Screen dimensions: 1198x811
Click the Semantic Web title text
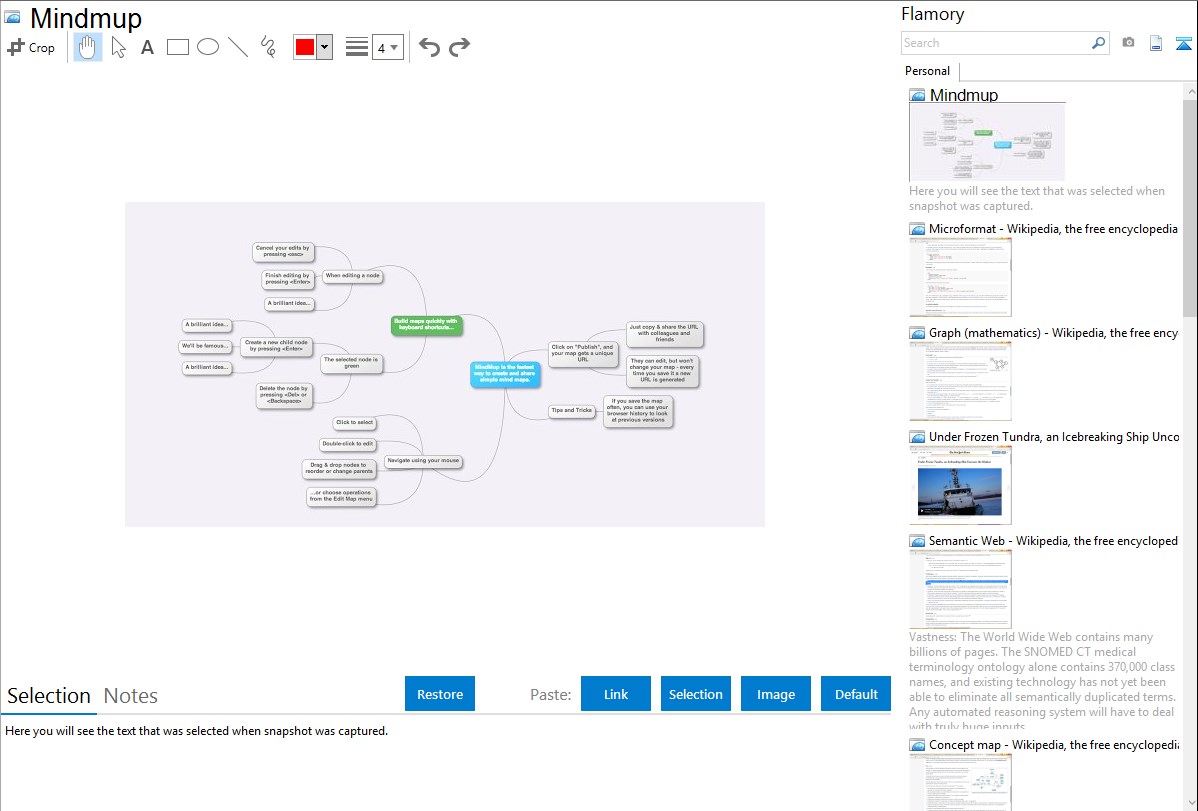(x=1053, y=540)
